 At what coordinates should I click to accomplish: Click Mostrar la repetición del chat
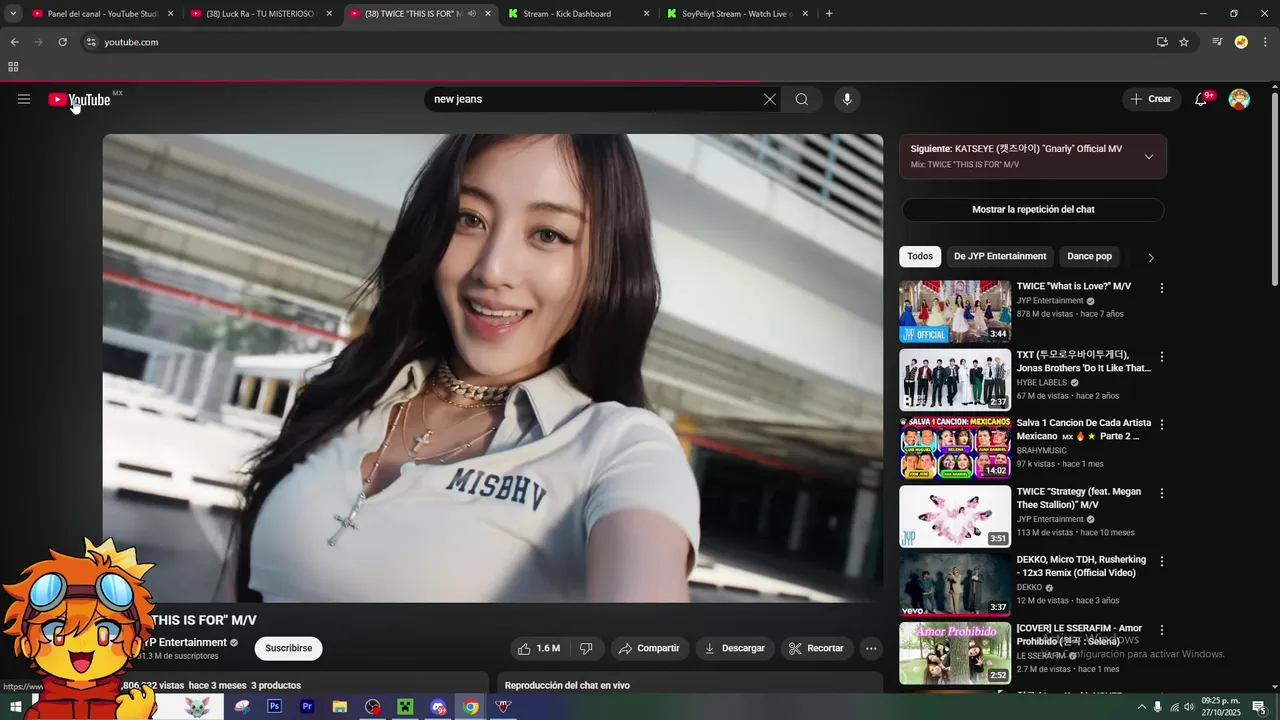[x=1033, y=210]
